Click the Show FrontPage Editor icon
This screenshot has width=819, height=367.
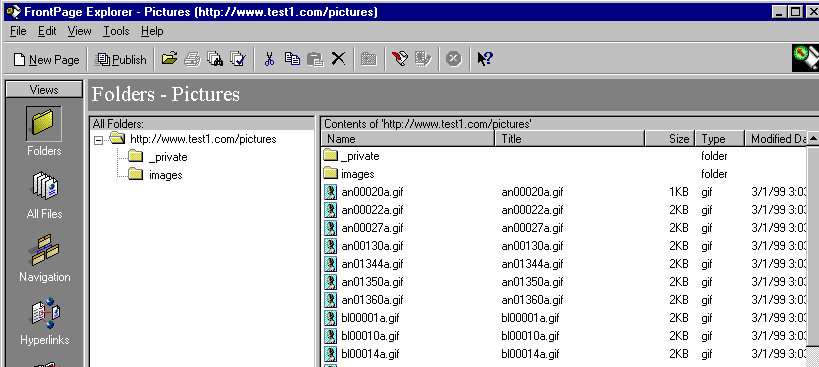coord(400,59)
